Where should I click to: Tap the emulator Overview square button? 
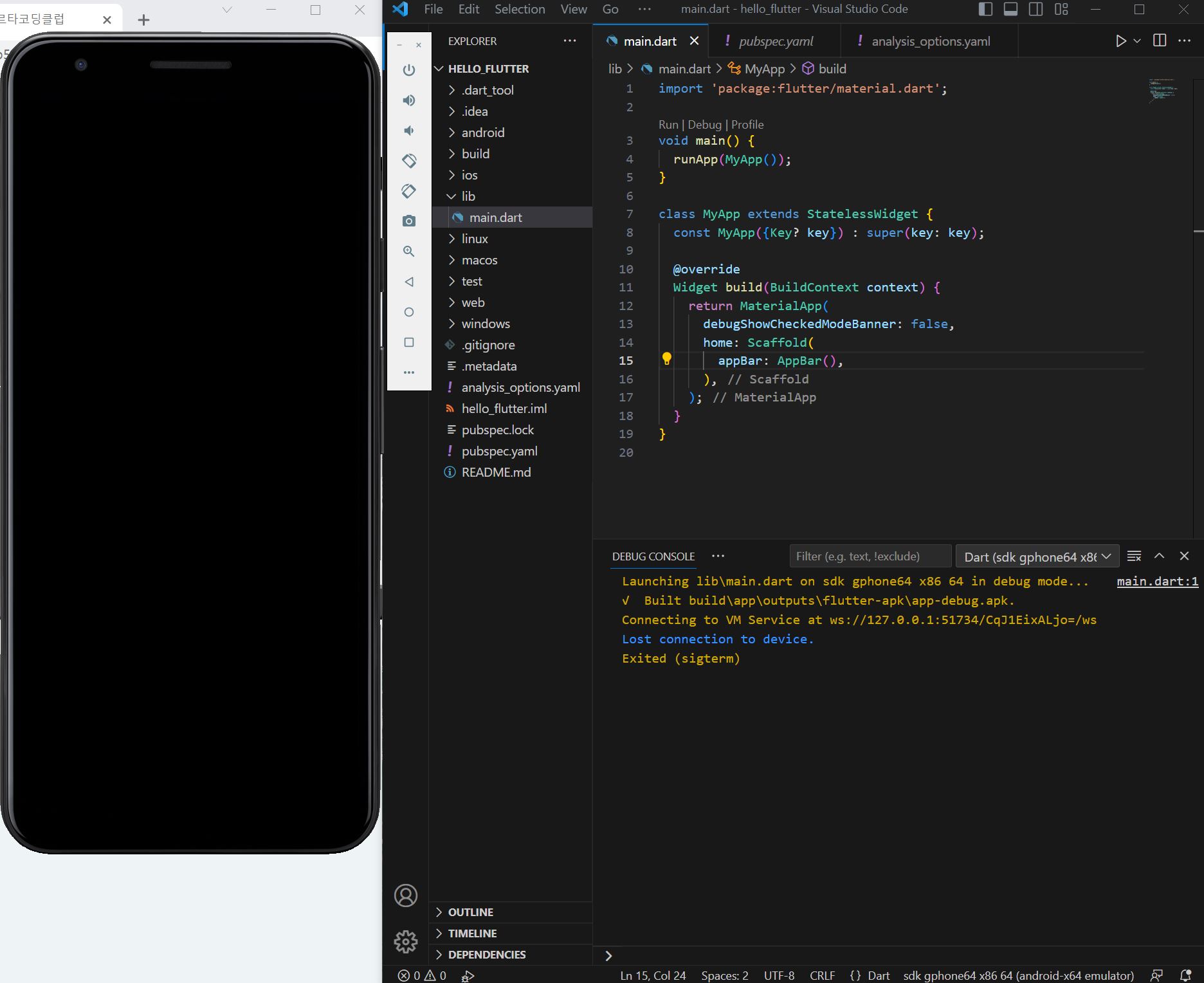click(409, 342)
